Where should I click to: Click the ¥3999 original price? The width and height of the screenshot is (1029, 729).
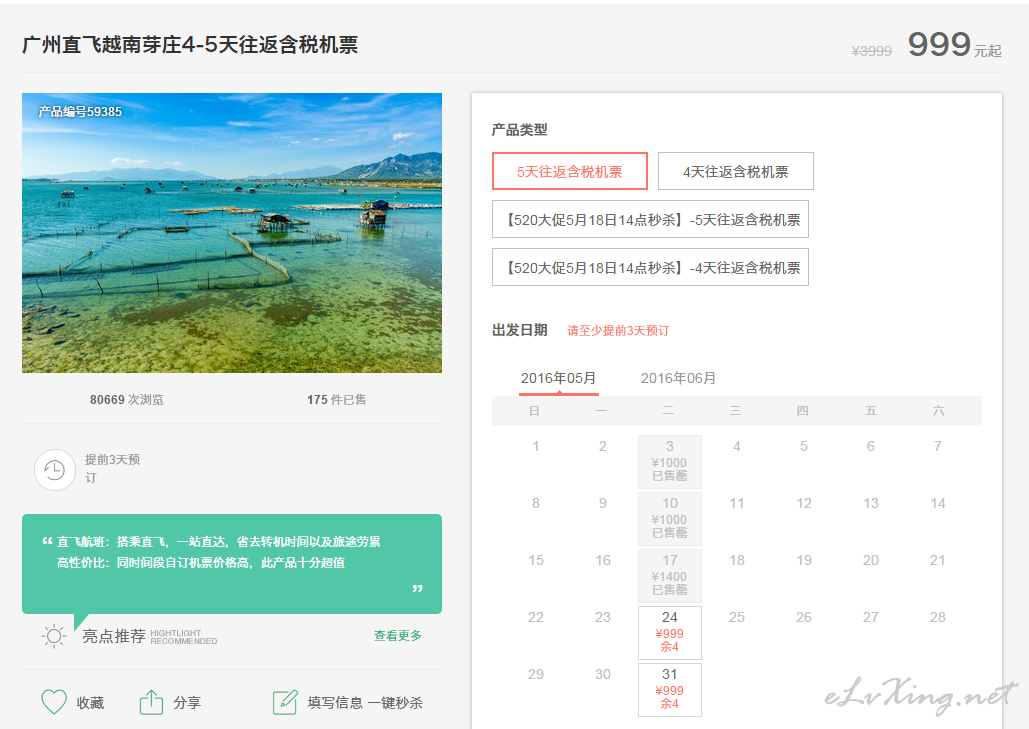click(872, 51)
